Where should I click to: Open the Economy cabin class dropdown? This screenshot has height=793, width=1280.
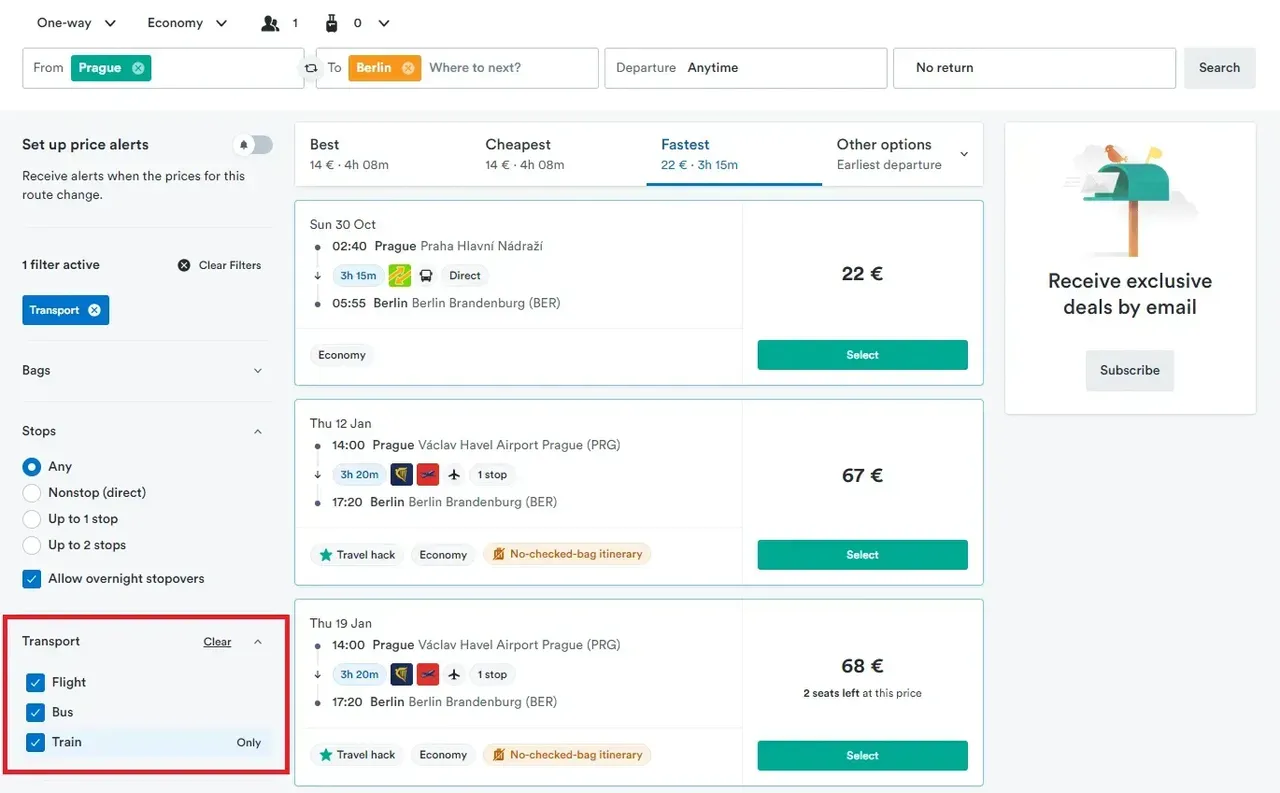[187, 23]
